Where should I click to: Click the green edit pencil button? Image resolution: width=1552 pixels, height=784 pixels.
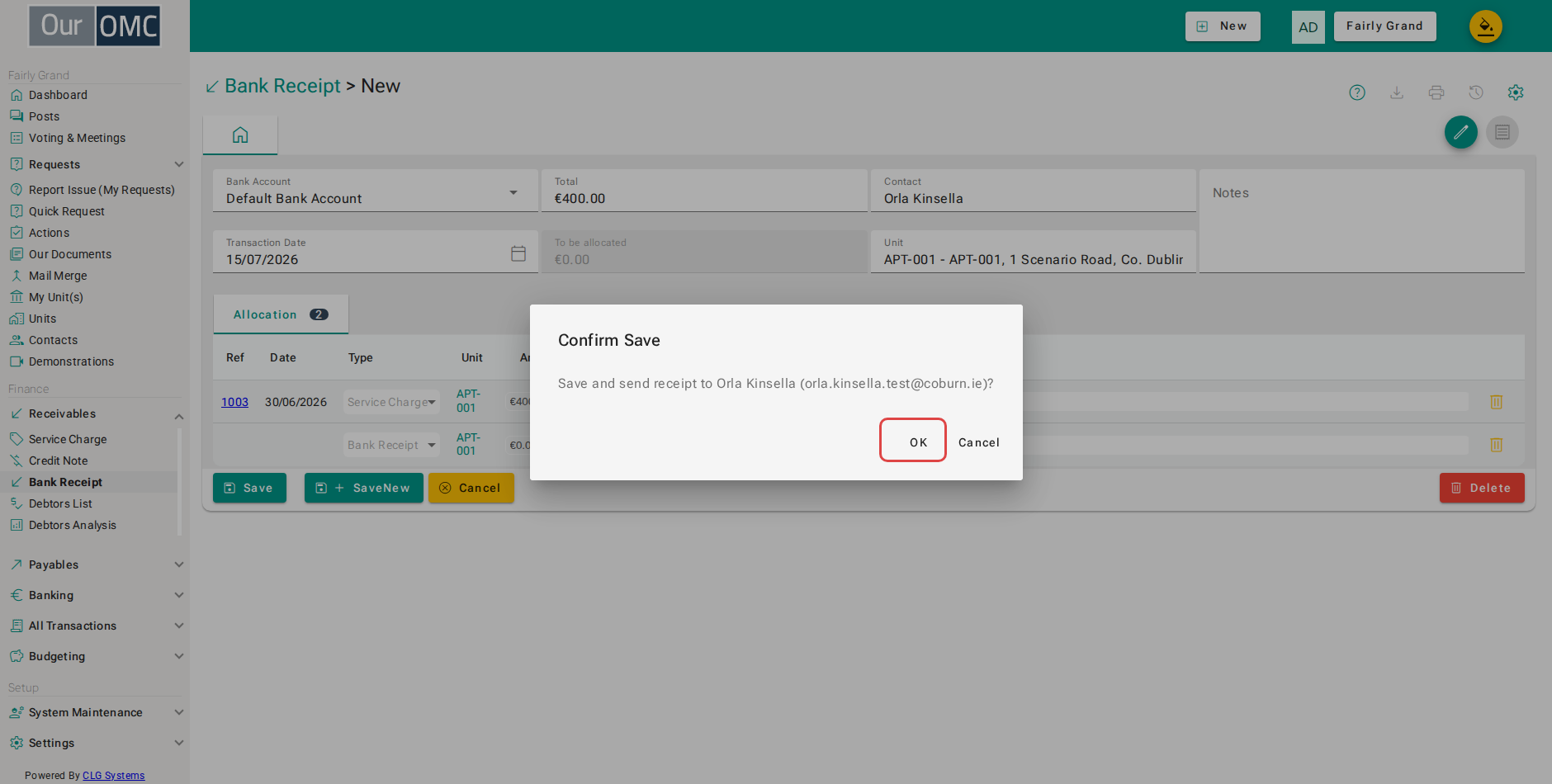point(1461,132)
